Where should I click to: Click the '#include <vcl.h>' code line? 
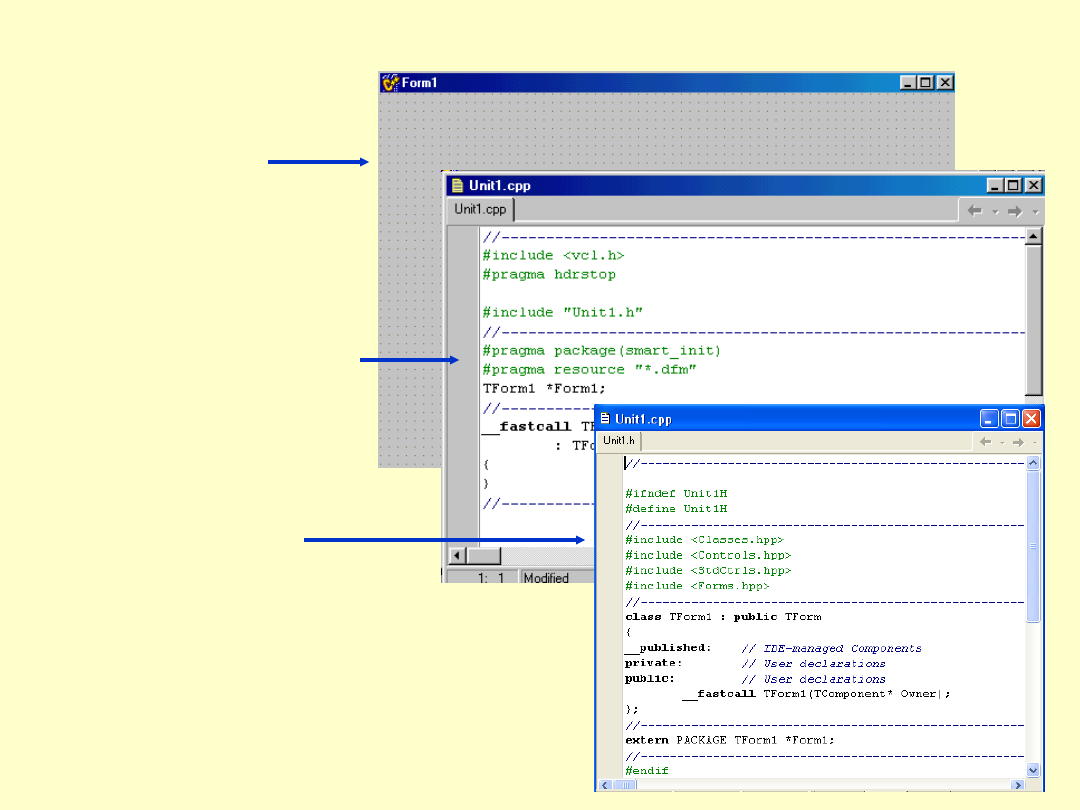click(x=553, y=256)
